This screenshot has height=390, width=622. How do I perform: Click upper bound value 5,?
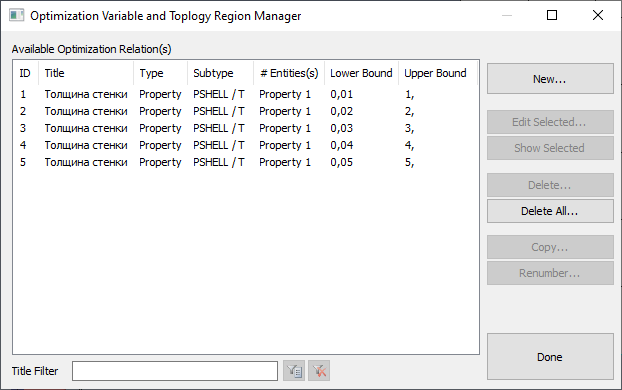(x=409, y=163)
